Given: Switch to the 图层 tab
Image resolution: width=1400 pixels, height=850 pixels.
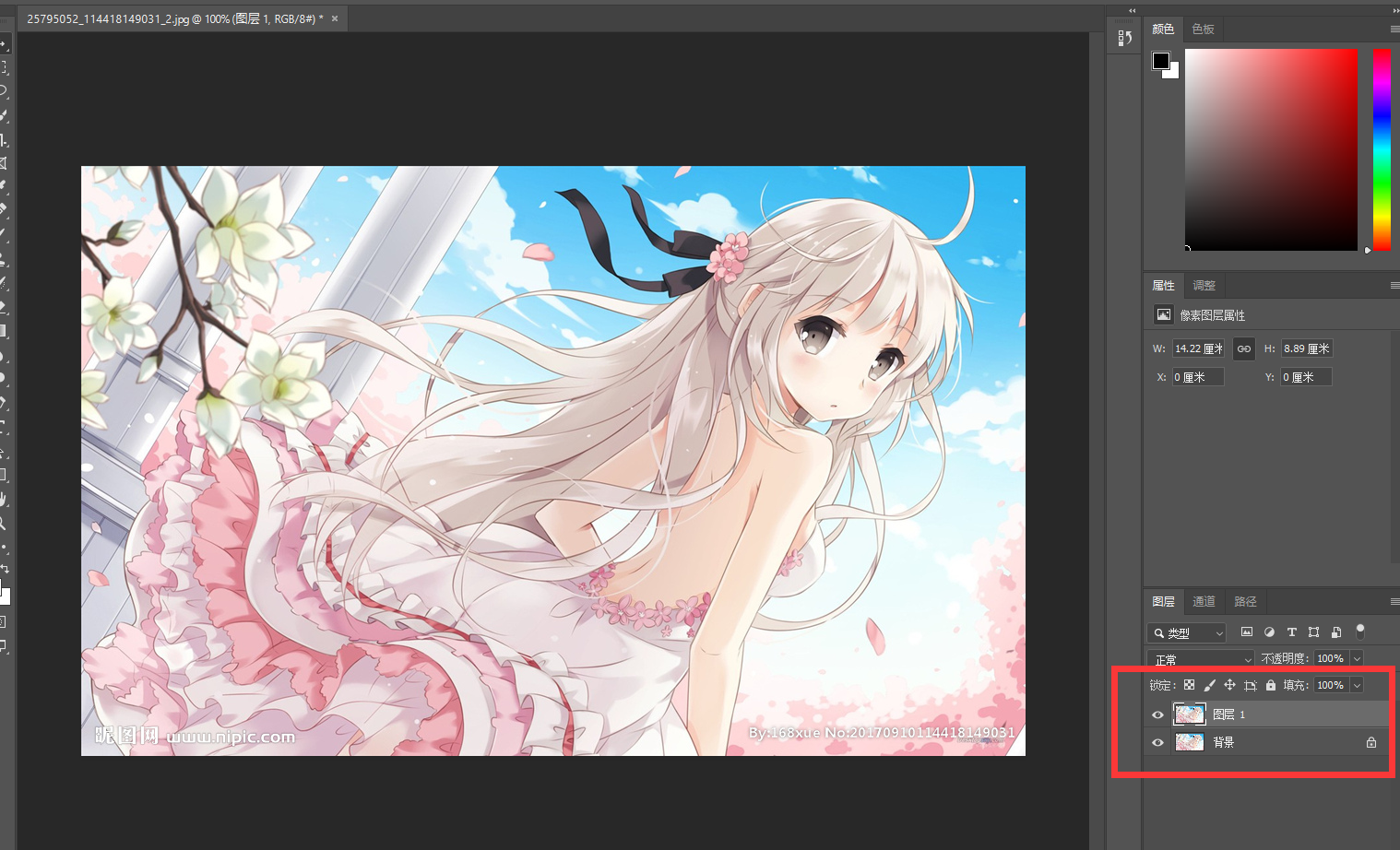Looking at the screenshot, I should 1163,601.
